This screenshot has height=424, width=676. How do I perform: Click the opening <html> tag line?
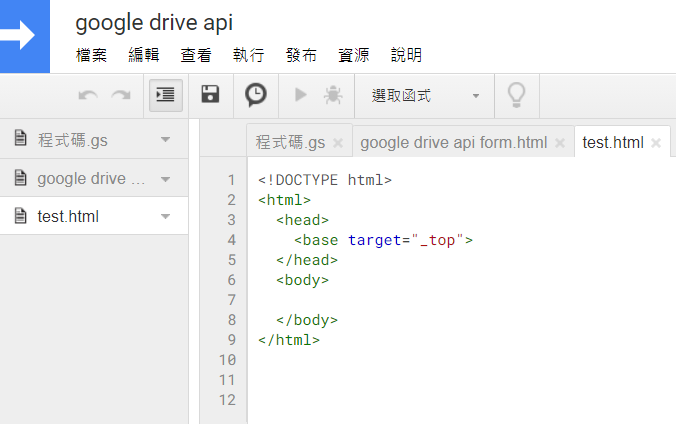point(285,200)
